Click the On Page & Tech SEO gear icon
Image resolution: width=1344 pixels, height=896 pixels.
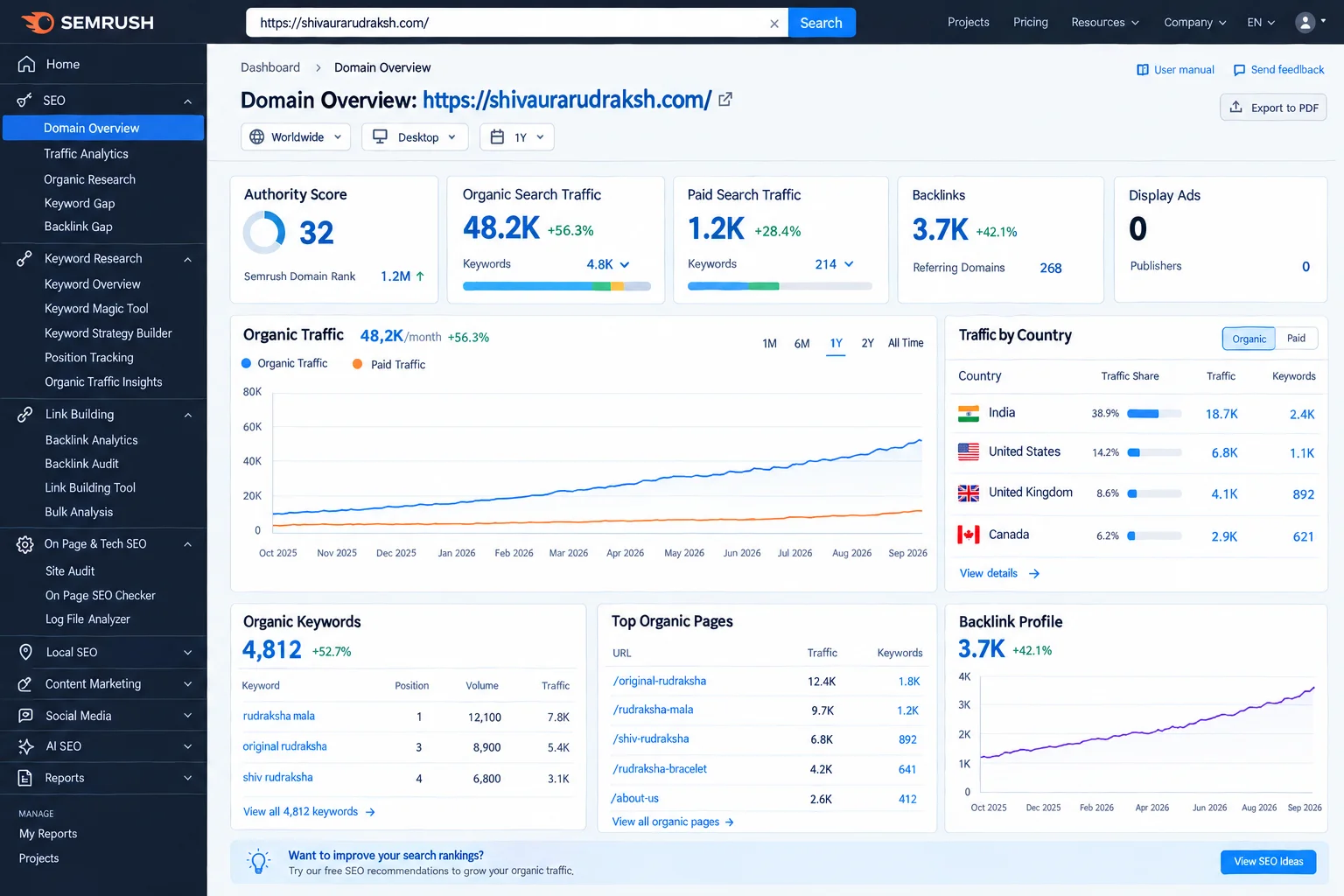(x=25, y=544)
